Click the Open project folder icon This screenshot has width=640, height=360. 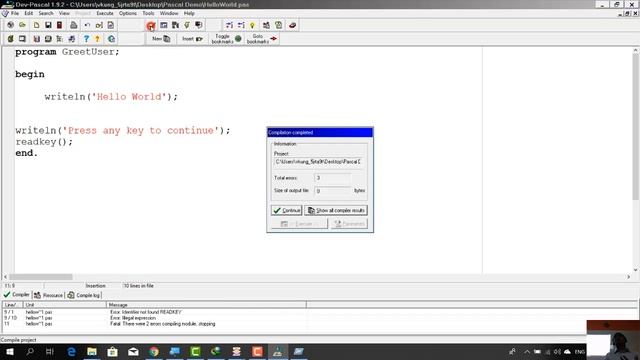pos(22,25)
